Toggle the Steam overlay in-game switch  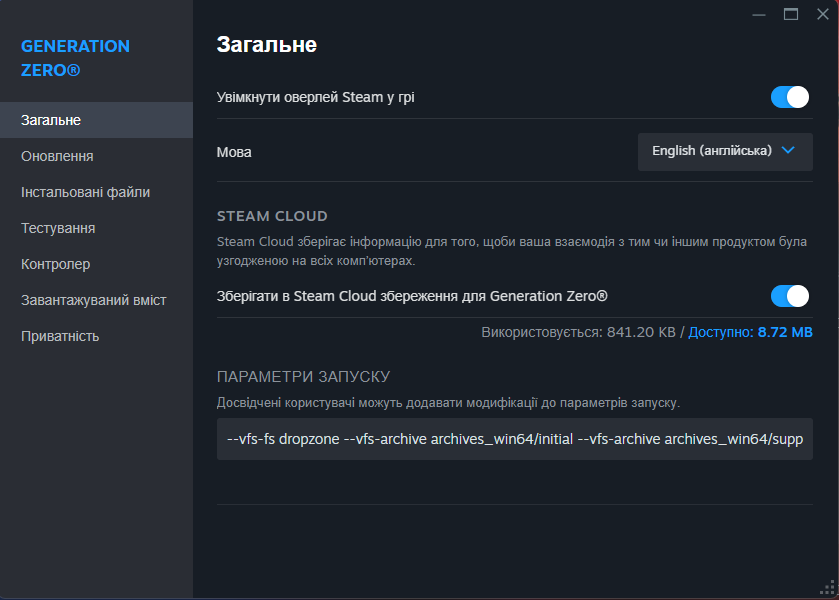tap(789, 97)
